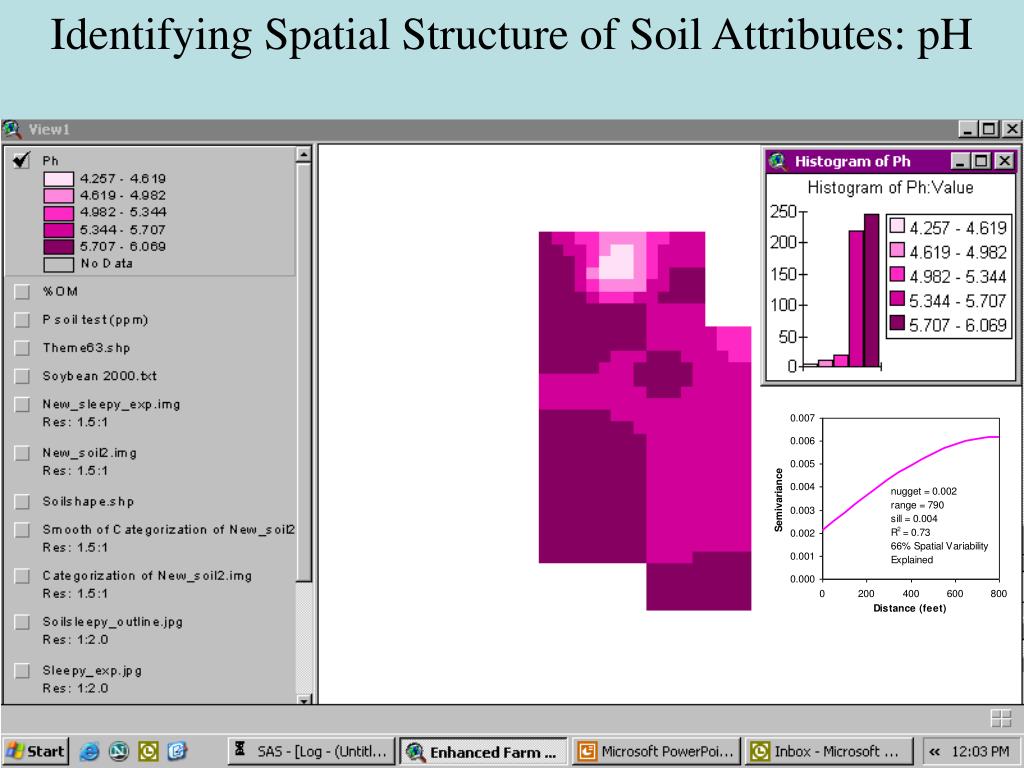The image size is (1024, 768).
Task: Click the 'nugget = 0.002' chart label
Action: pos(923,491)
